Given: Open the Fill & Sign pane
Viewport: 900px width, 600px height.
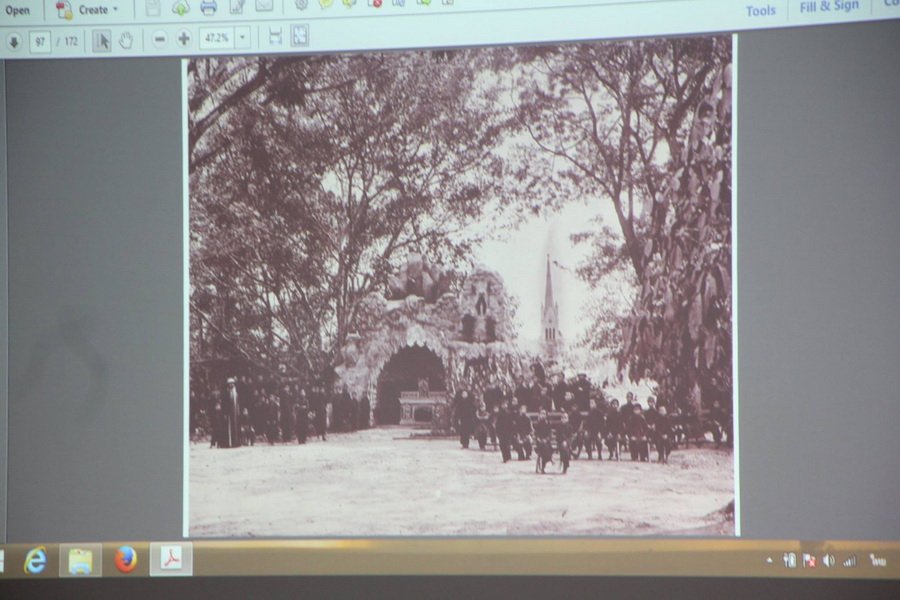Looking at the screenshot, I should [829, 6].
